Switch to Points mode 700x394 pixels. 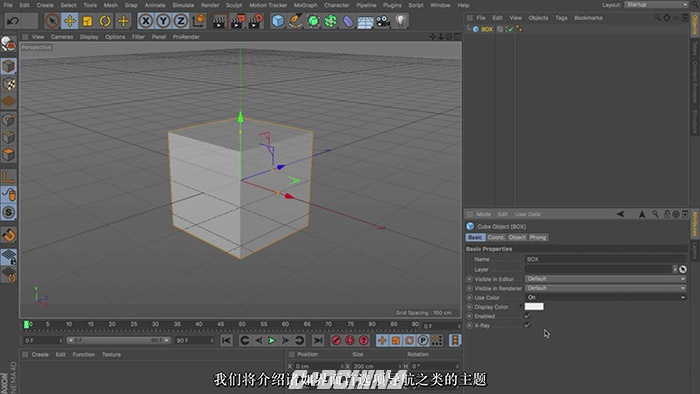pyautogui.click(x=8, y=120)
